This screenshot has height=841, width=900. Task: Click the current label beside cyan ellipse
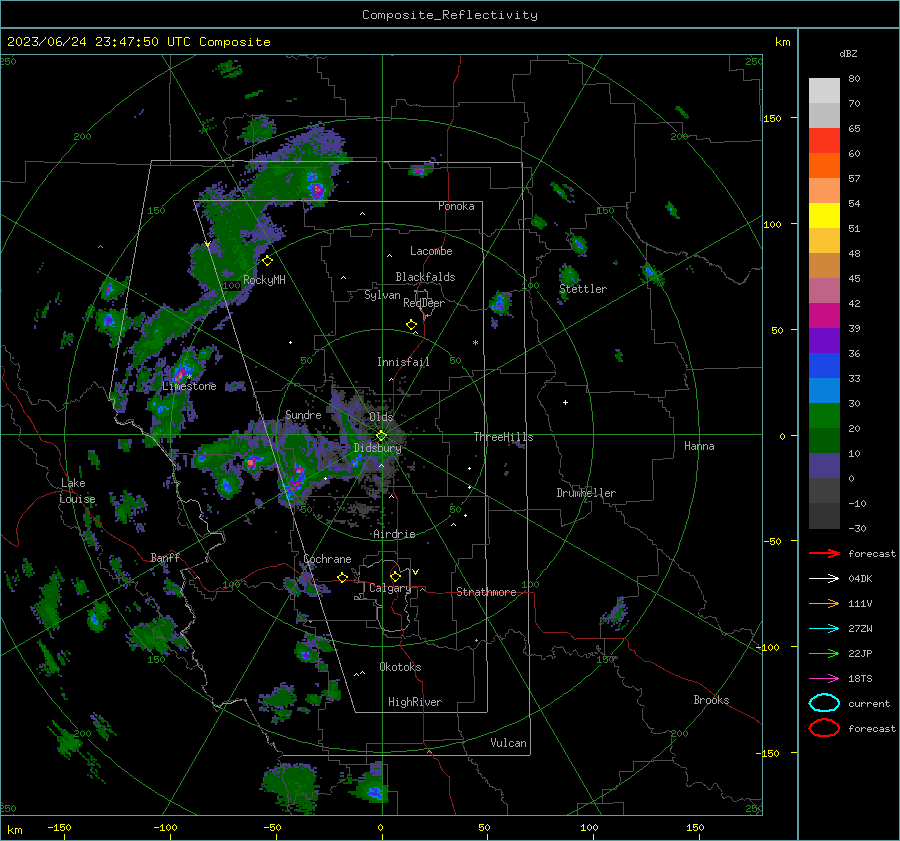(x=868, y=703)
